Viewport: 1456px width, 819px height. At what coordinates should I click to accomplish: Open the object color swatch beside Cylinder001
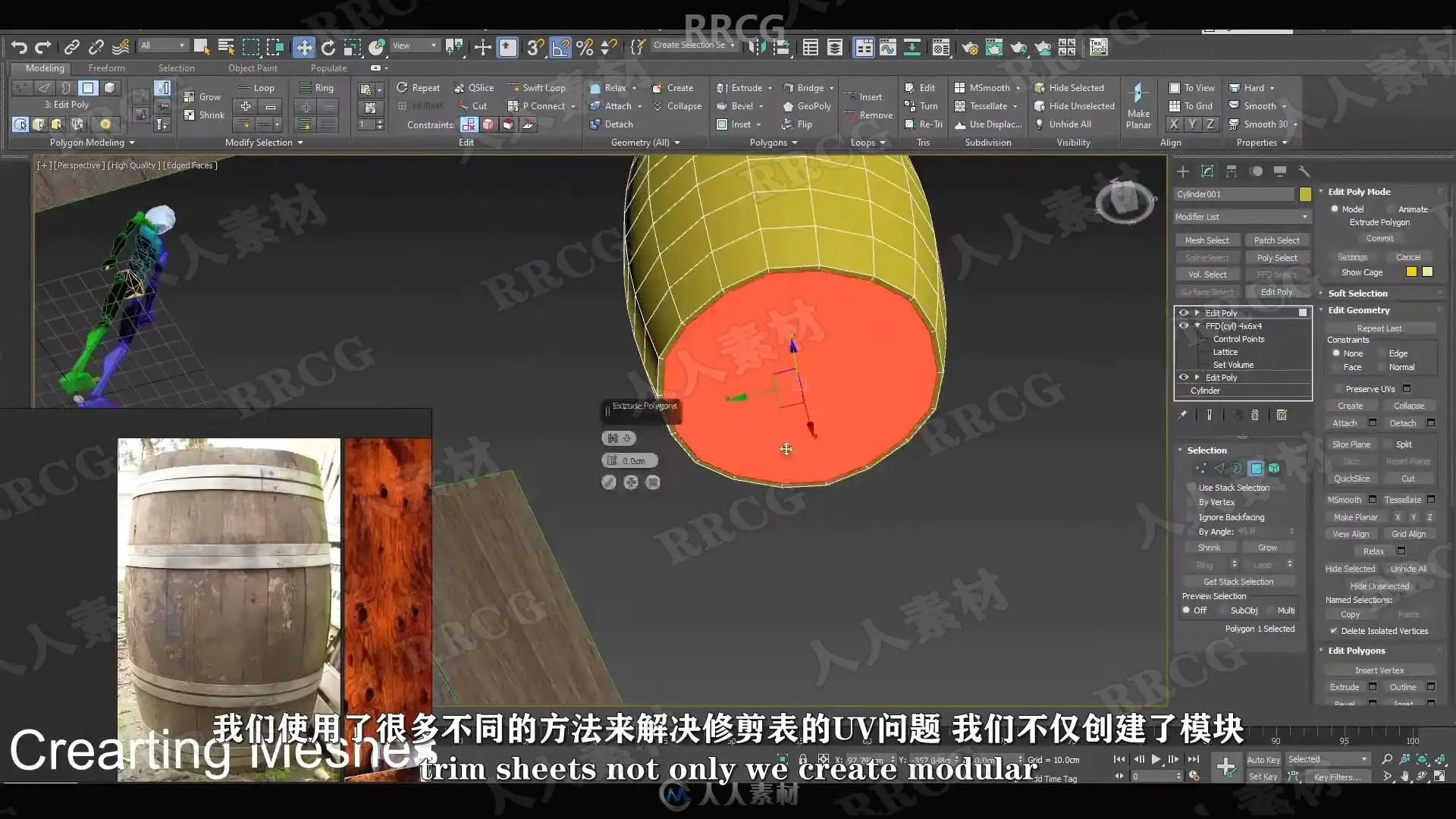(x=1305, y=194)
